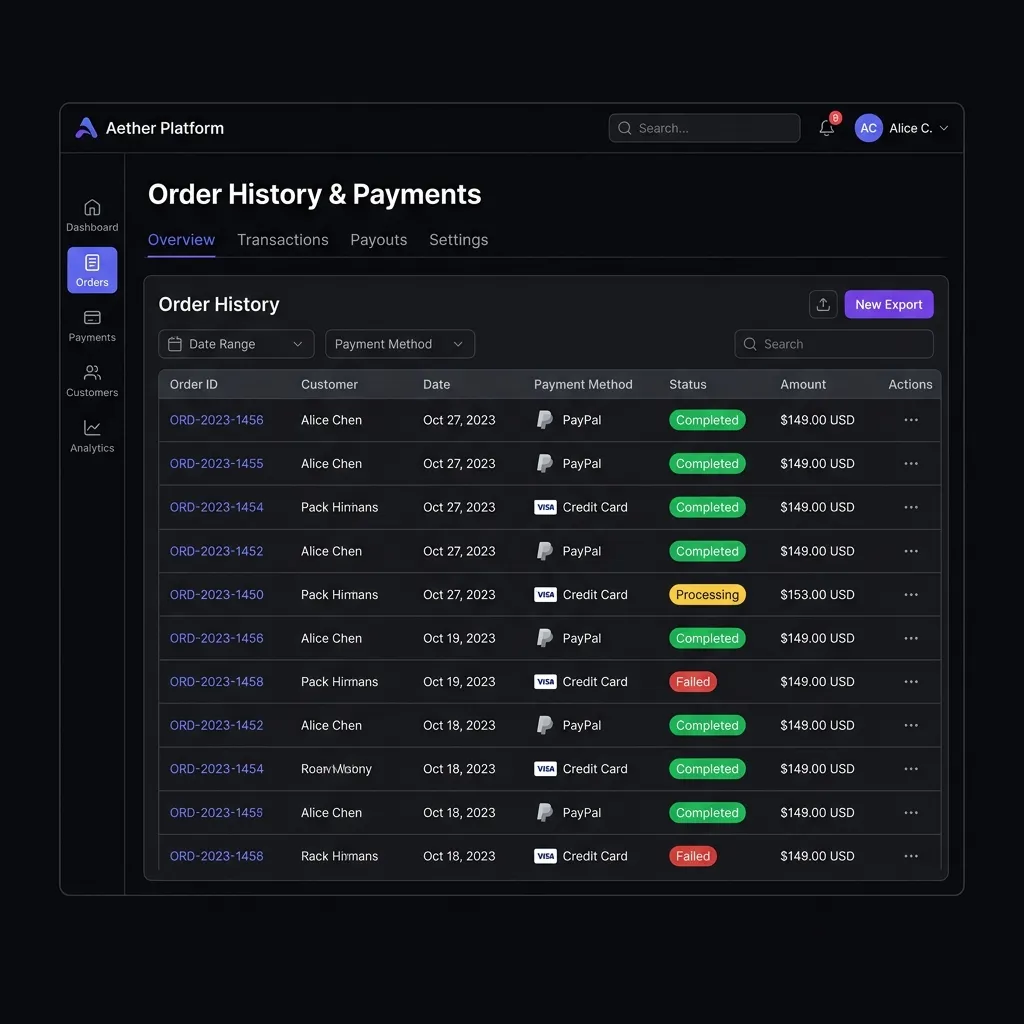Open the Dashboard home icon in sidebar
Screen dimensions: 1024x1024
pos(92,208)
